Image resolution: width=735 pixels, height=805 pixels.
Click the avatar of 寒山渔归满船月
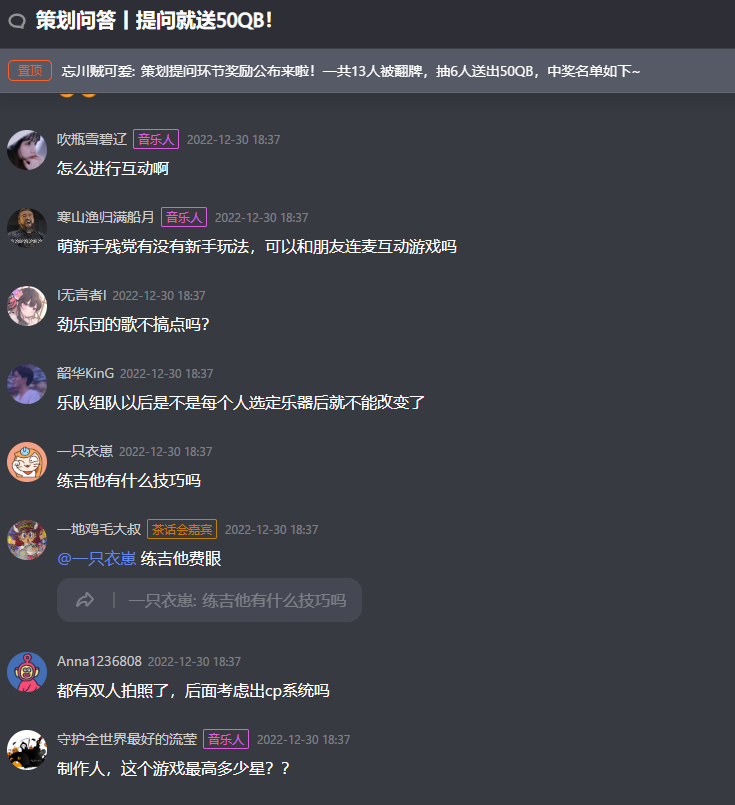(x=27, y=228)
